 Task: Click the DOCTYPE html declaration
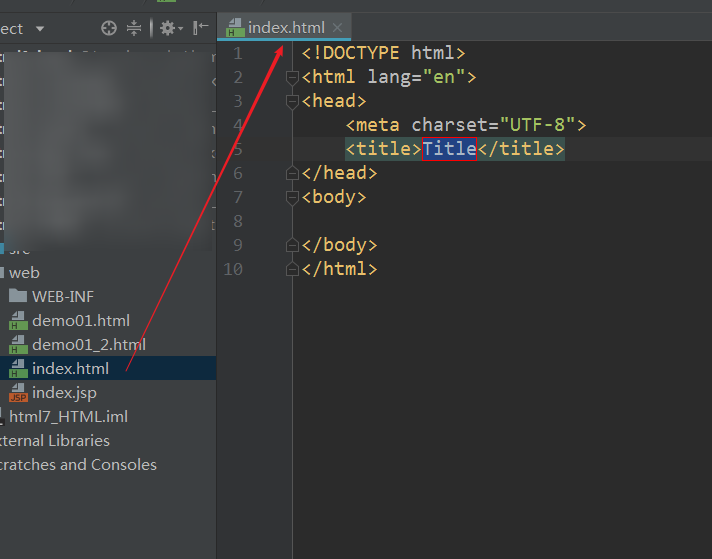383,53
